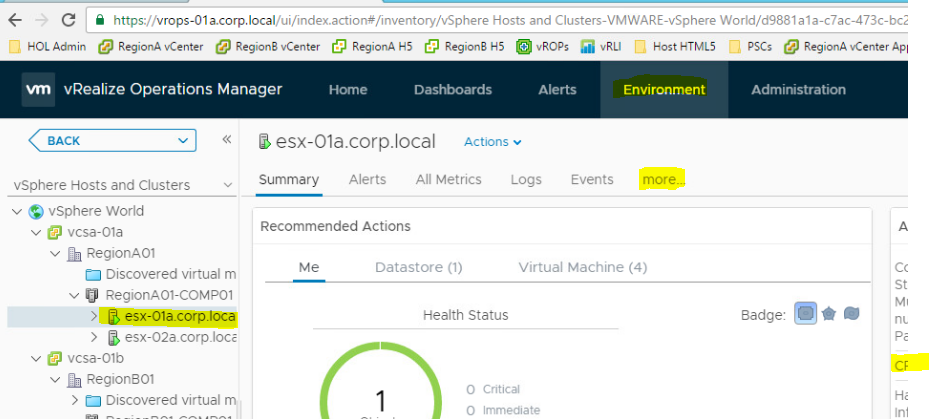This screenshot has width=929, height=419.
Task: Open the Alerts top menu
Action: [558, 89]
